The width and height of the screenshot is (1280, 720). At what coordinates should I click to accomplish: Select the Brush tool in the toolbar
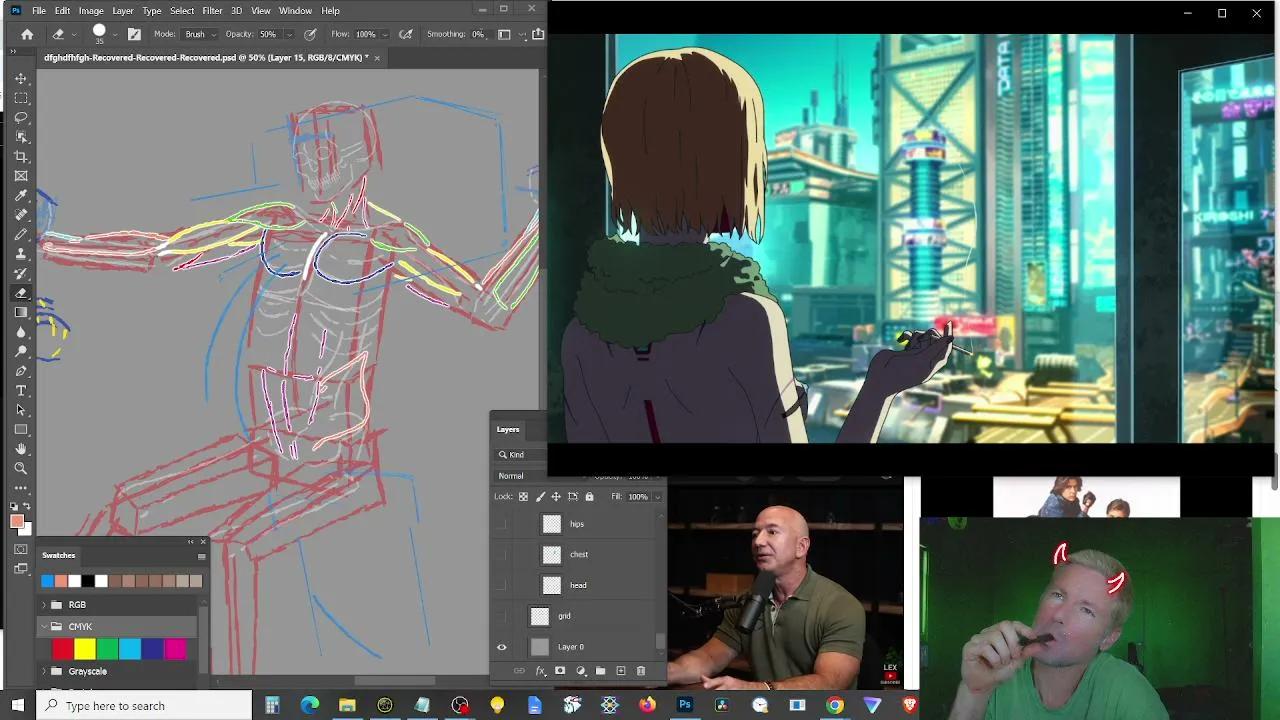click(x=21, y=234)
